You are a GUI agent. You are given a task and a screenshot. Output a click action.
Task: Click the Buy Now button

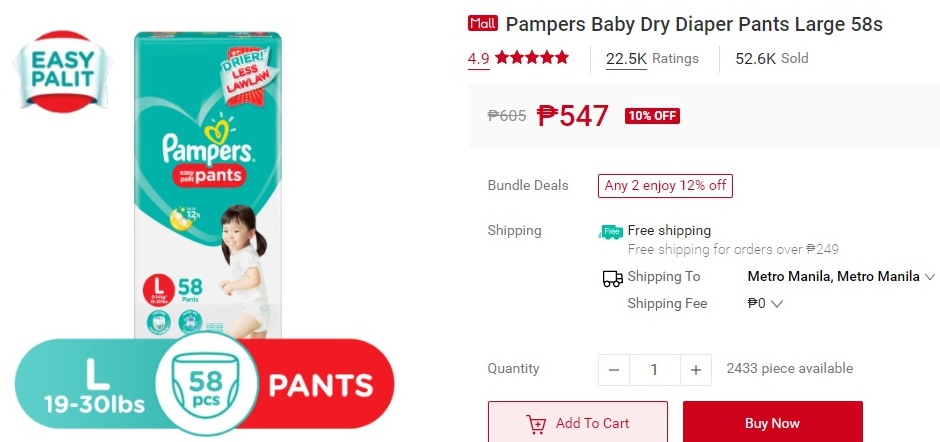click(x=773, y=422)
